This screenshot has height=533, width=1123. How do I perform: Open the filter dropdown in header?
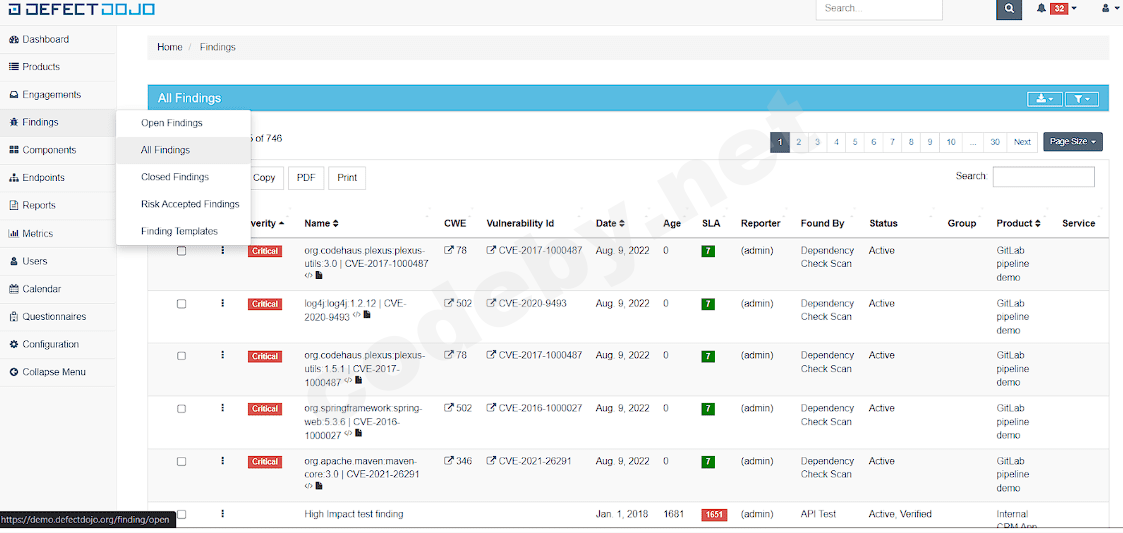point(1081,99)
